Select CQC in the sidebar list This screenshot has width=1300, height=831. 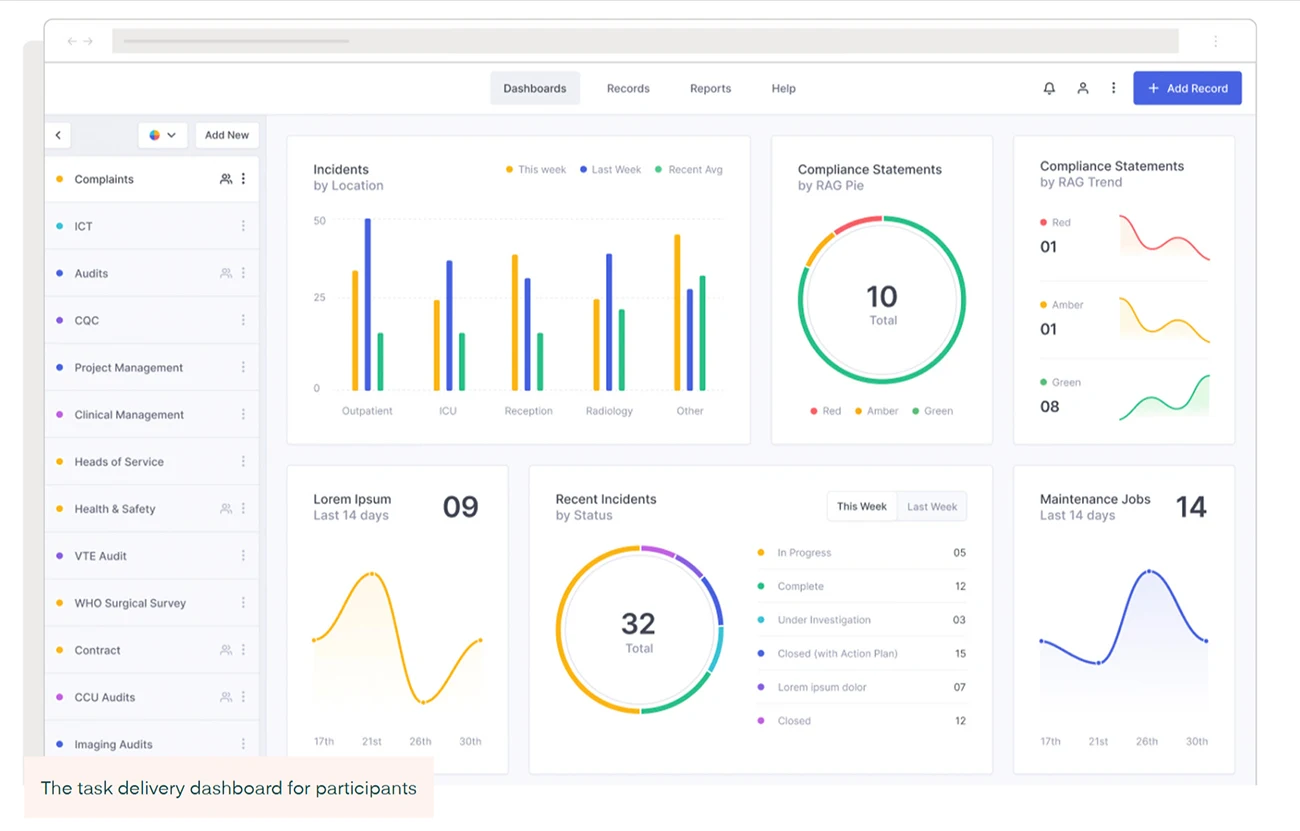tap(152, 320)
